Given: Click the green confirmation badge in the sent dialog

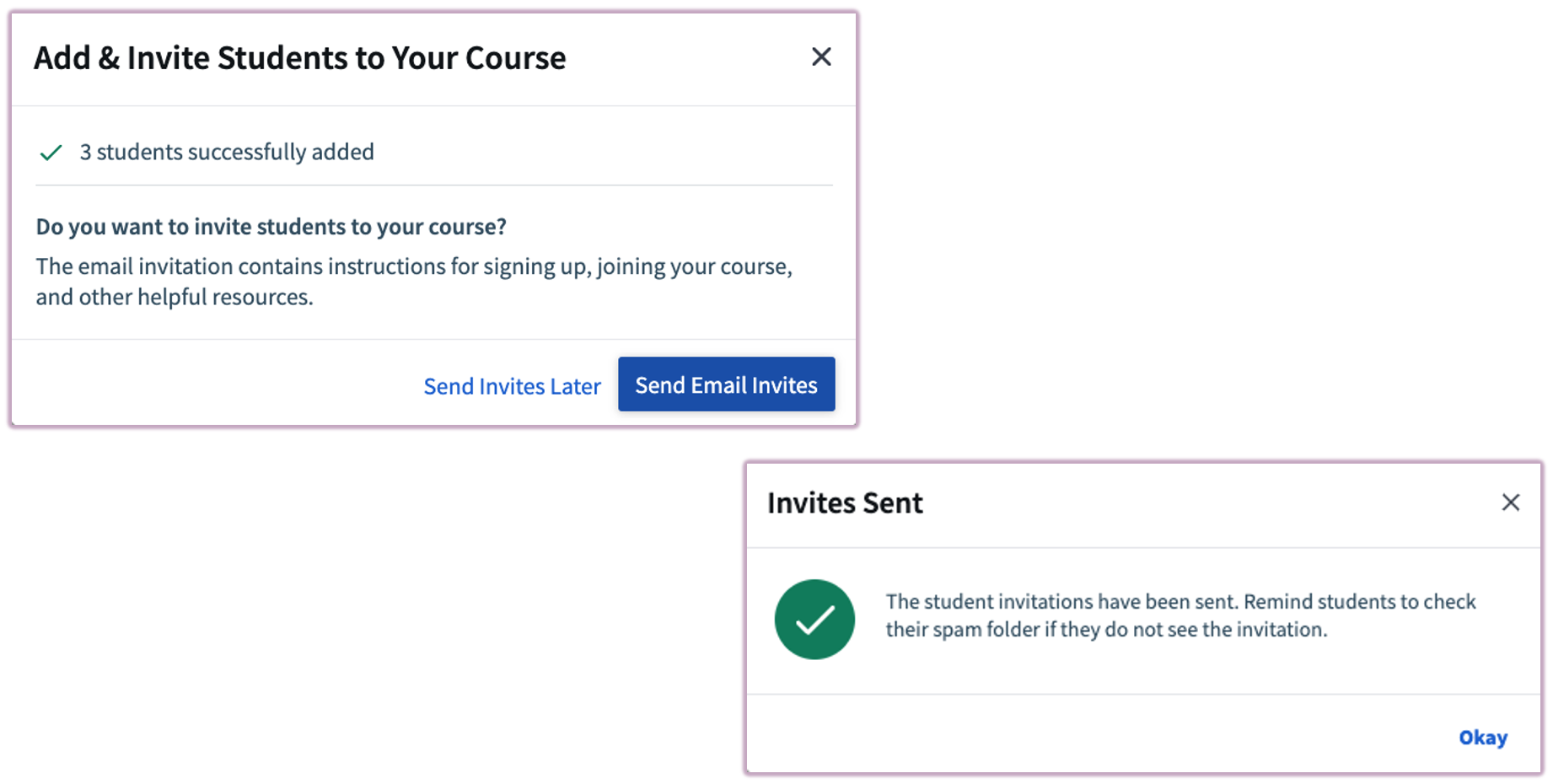Looking at the screenshot, I should click(814, 619).
